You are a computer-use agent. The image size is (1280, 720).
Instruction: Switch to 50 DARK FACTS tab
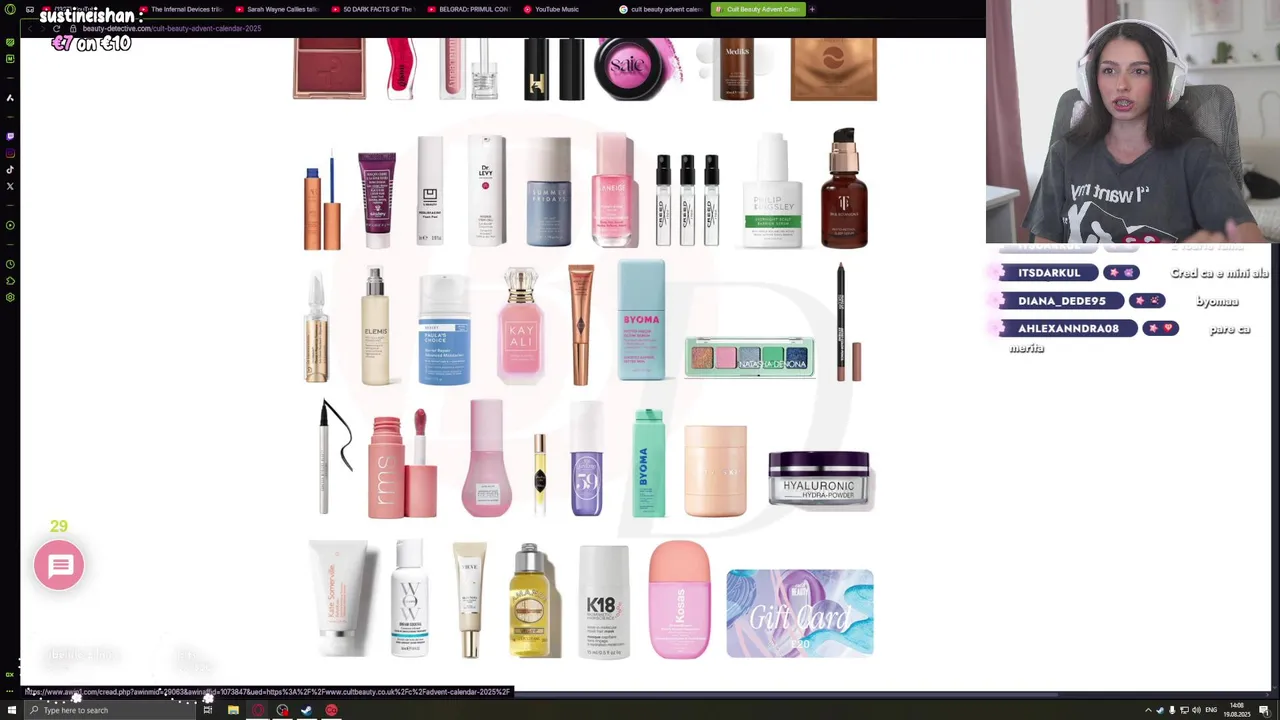click(373, 9)
